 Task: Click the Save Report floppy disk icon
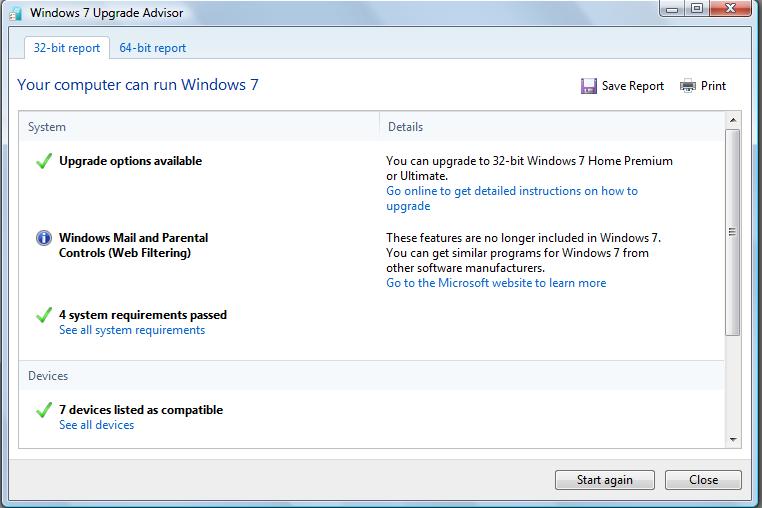pyautogui.click(x=589, y=86)
